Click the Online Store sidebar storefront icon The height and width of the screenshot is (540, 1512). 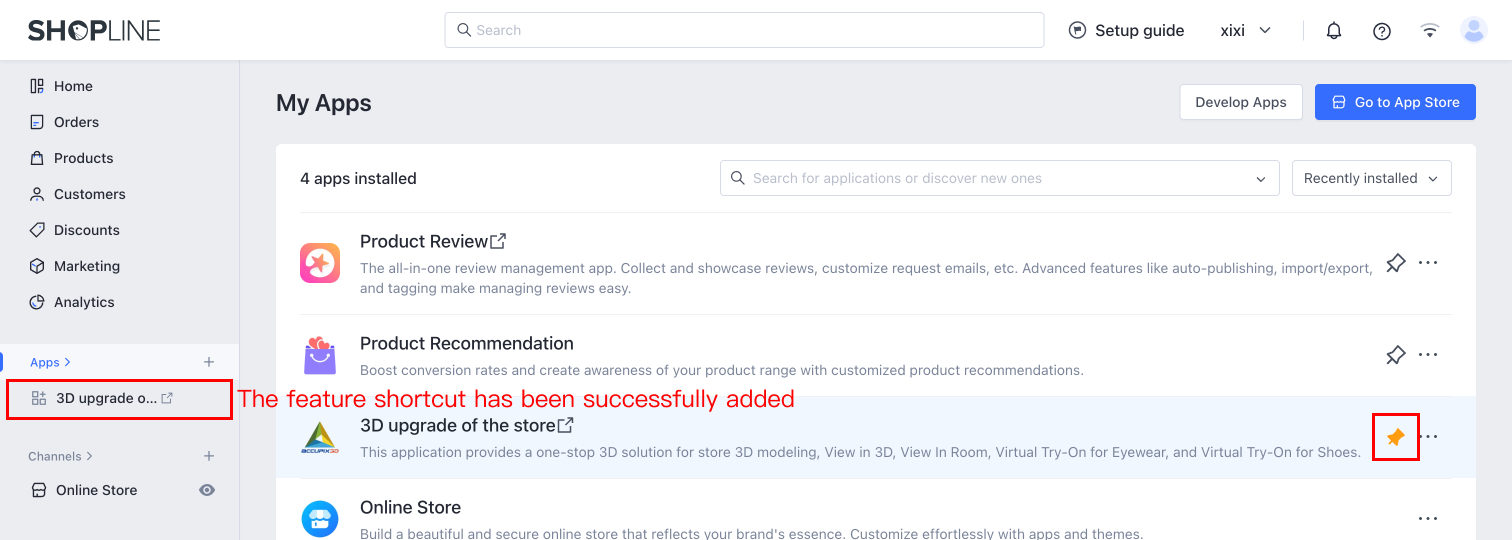39,490
